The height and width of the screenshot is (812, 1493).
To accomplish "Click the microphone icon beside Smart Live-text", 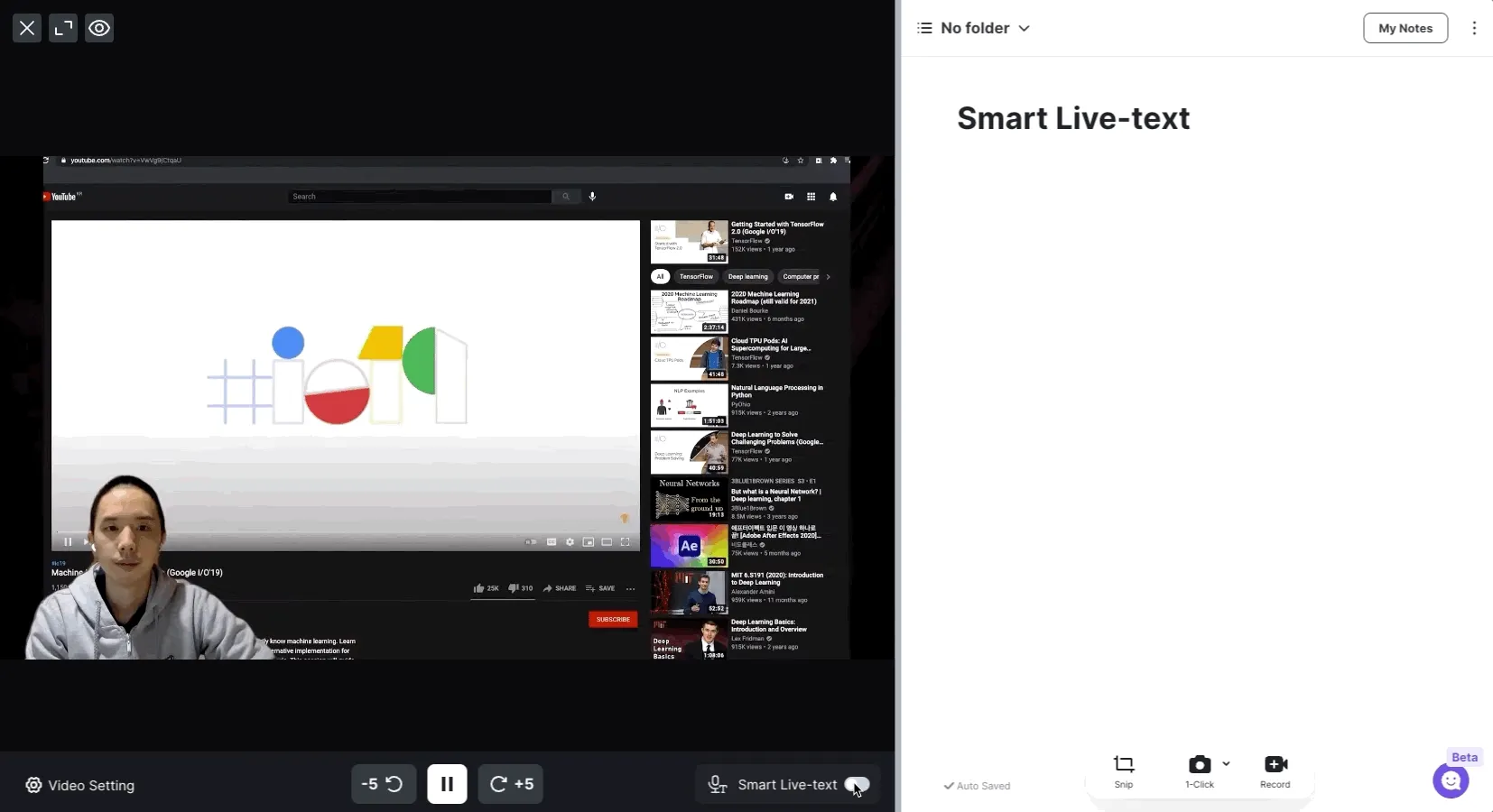I will (x=718, y=785).
